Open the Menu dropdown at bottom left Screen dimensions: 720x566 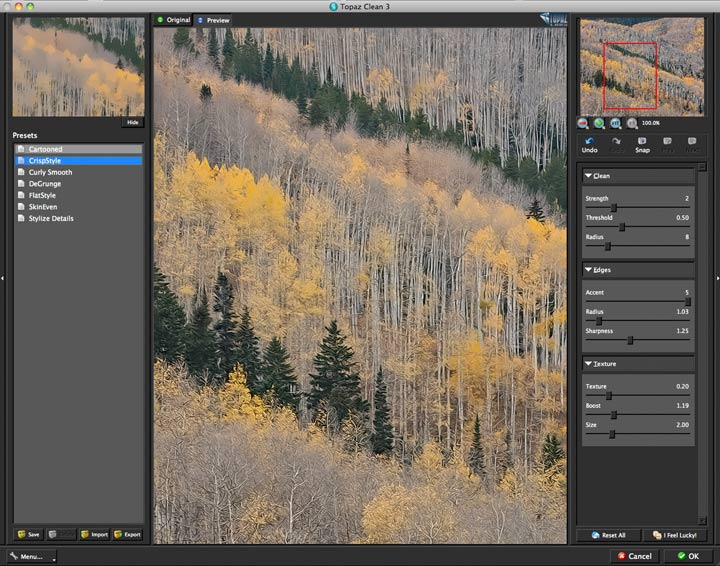point(33,556)
